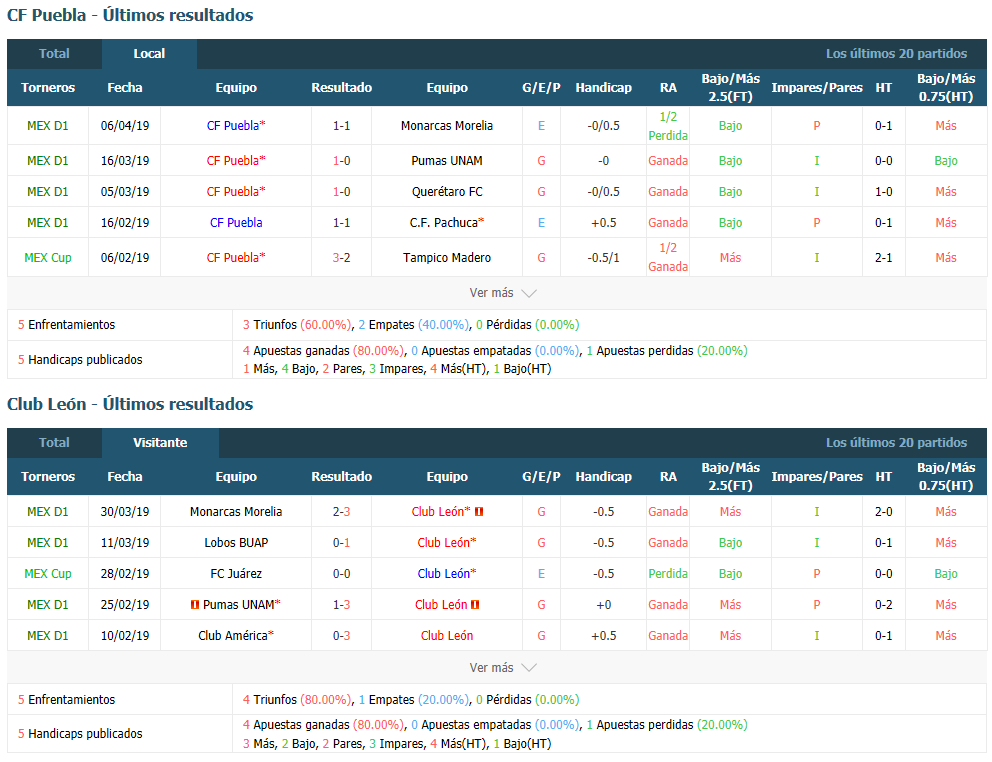Open Querétaro FC team link
Screen dimensions: 992x762
click(x=447, y=192)
